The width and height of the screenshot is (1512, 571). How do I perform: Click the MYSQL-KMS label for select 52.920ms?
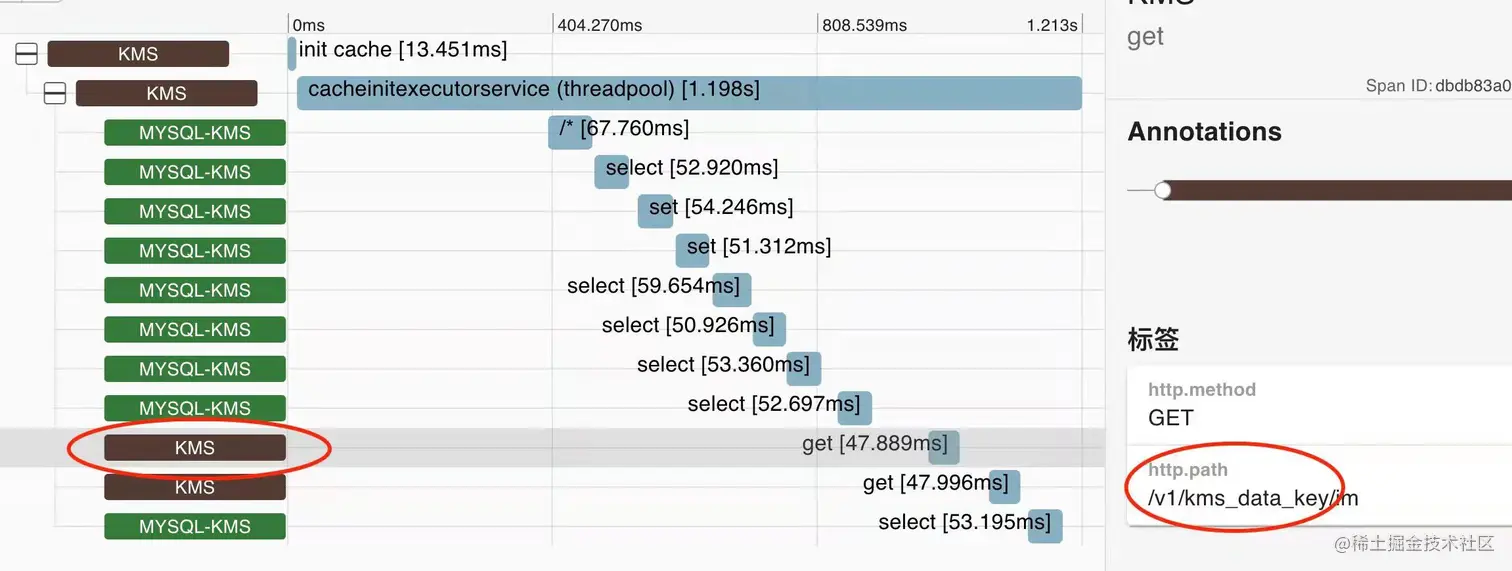click(x=195, y=172)
